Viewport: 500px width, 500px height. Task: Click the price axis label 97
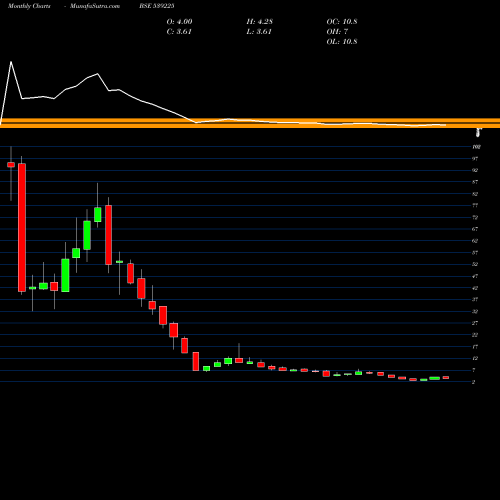pyautogui.click(x=475, y=159)
